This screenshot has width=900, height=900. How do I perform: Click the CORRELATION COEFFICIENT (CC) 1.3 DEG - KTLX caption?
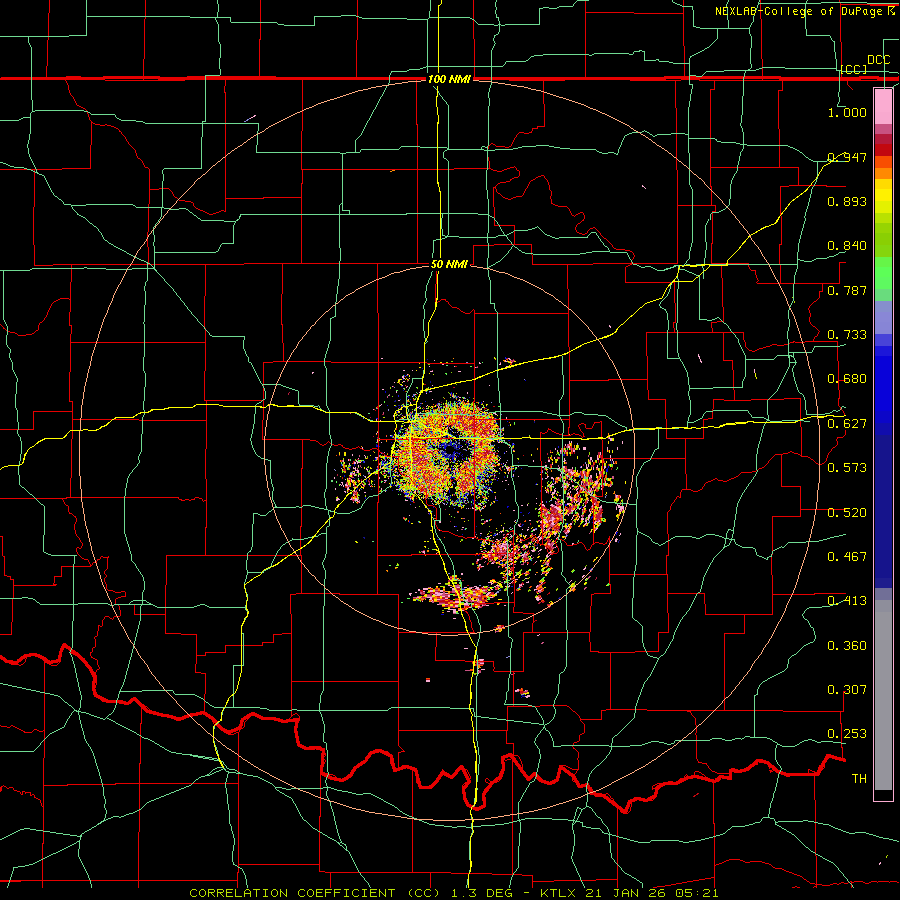[x=383, y=893]
